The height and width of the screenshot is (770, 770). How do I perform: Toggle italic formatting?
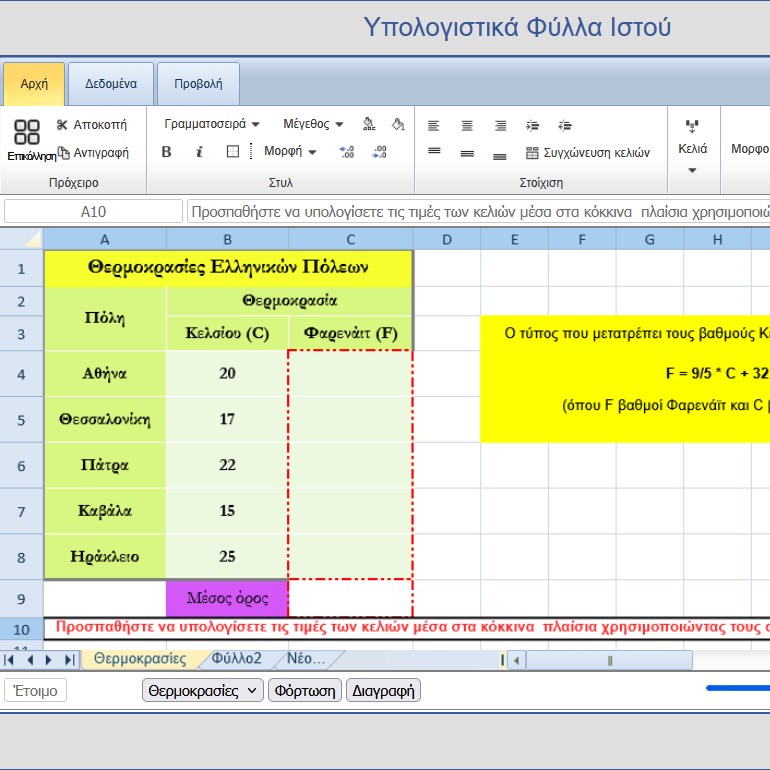(x=199, y=152)
